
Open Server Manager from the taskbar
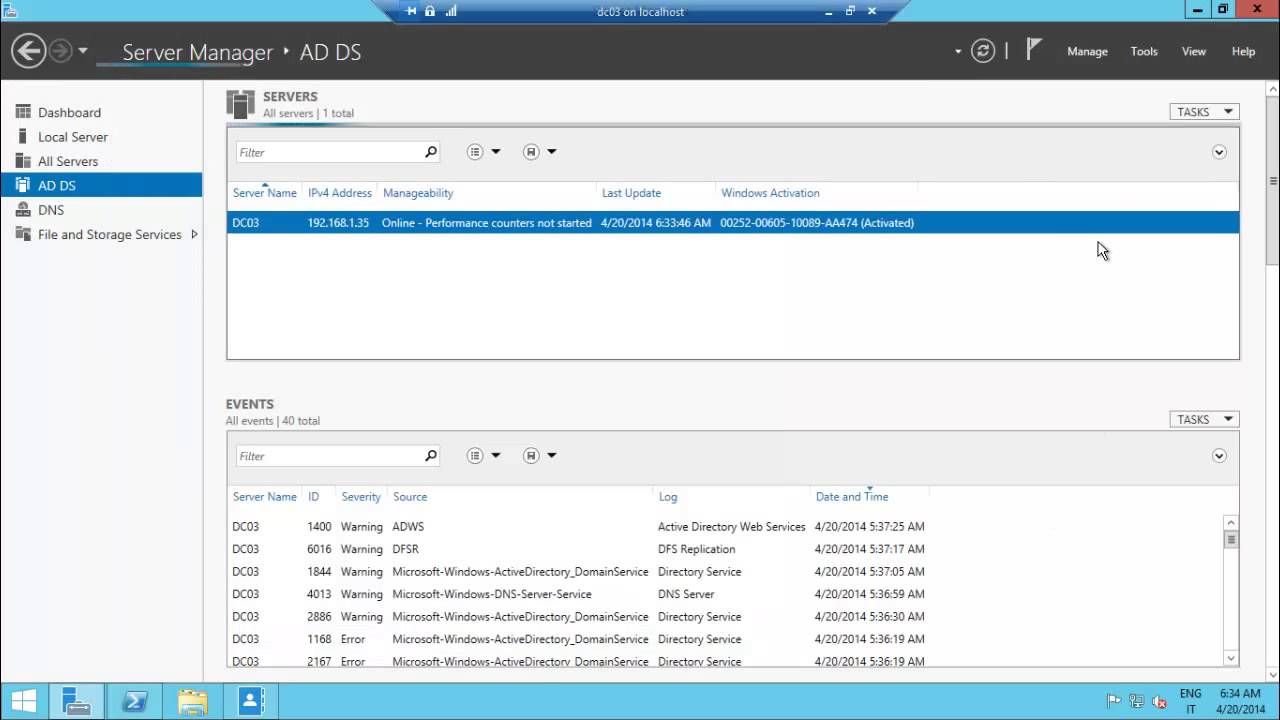[77, 701]
